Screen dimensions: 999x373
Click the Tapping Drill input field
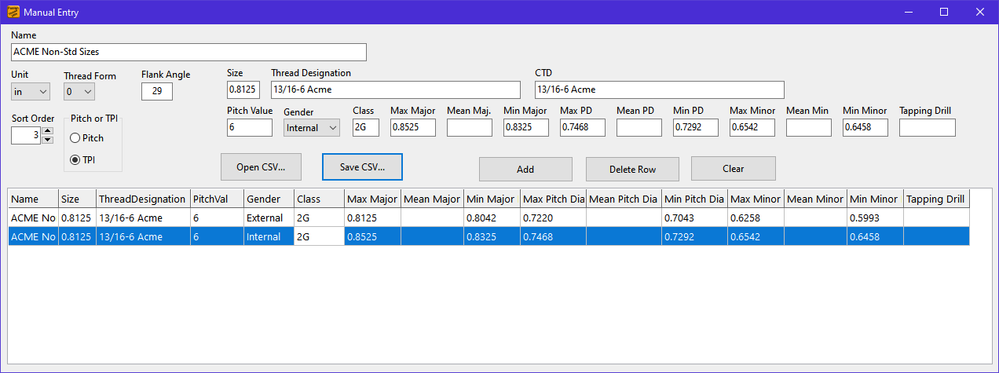point(927,128)
